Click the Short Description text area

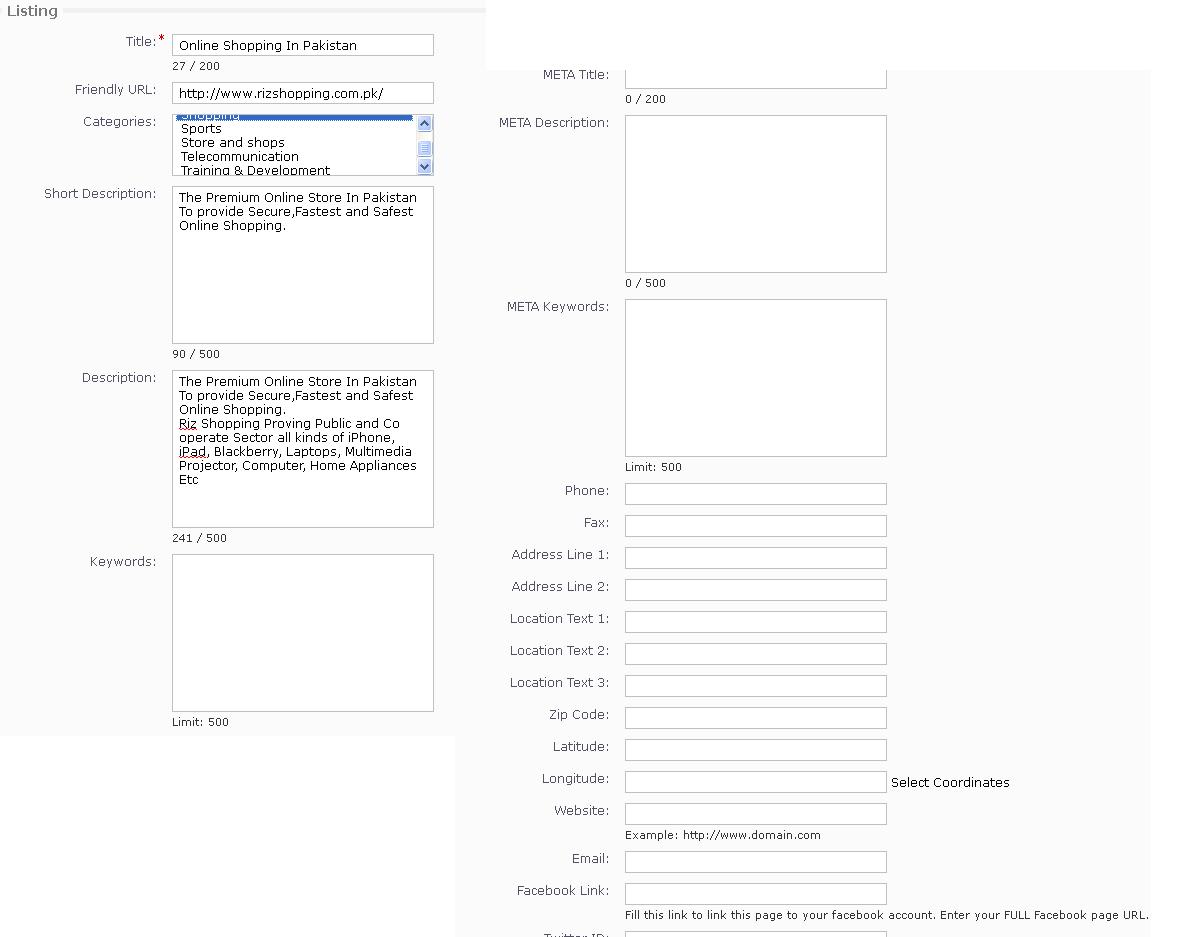[302, 265]
